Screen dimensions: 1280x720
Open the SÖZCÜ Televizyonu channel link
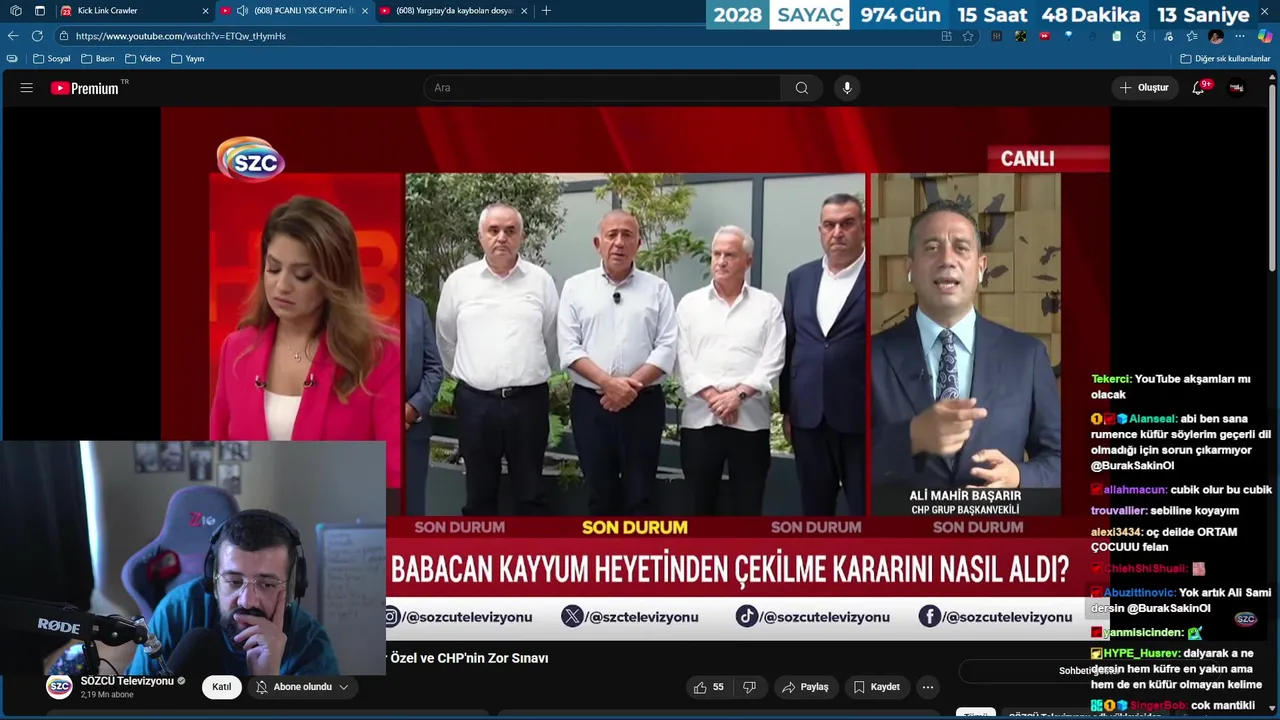[127, 681]
